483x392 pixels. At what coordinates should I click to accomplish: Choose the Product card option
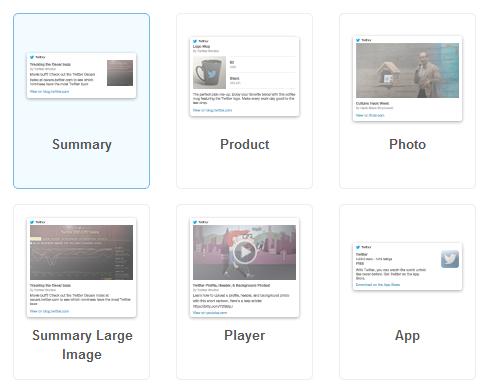(244, 101)
